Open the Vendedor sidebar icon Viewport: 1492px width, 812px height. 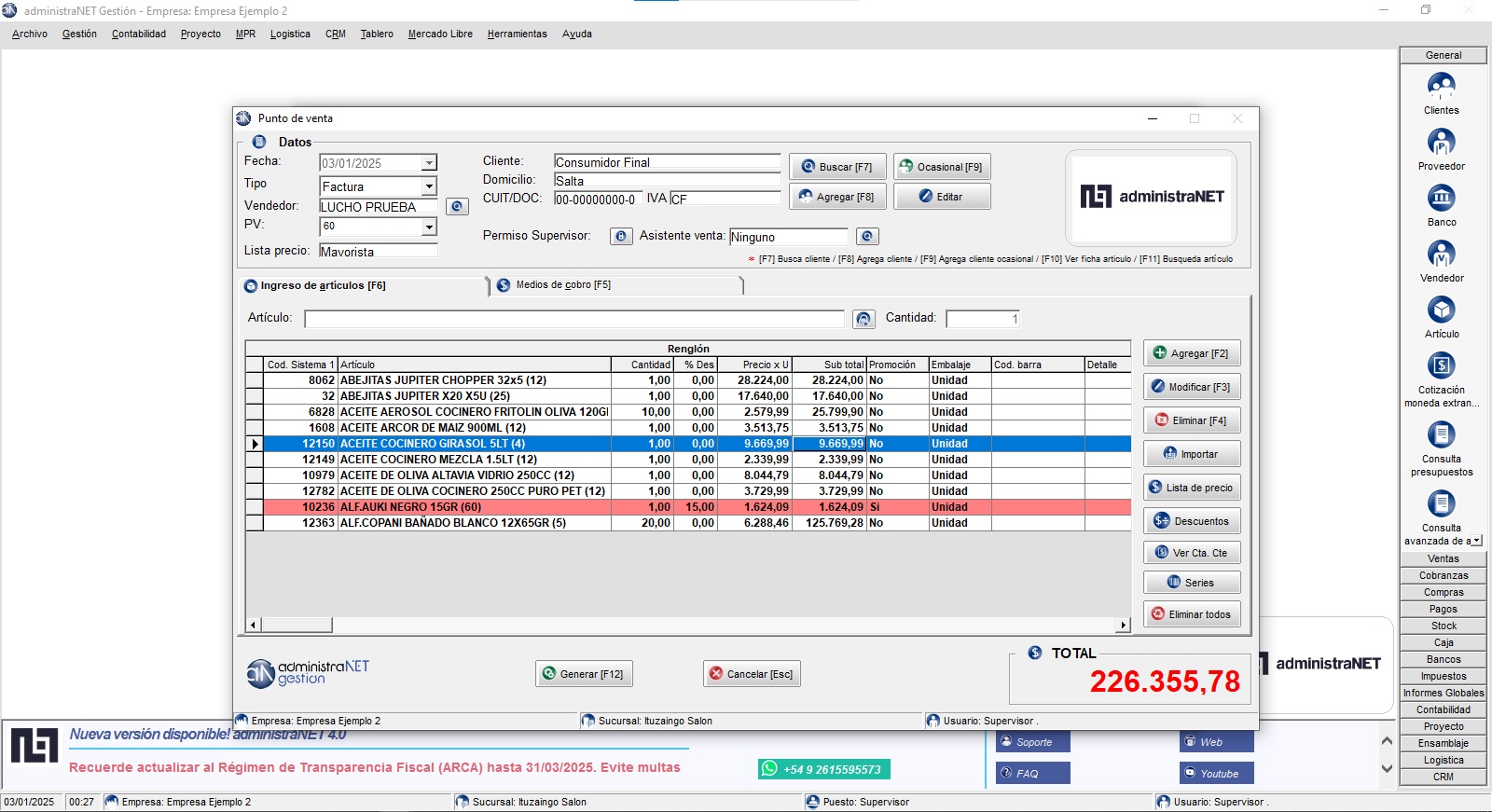pyautogui.click(x=1441, y=254)
